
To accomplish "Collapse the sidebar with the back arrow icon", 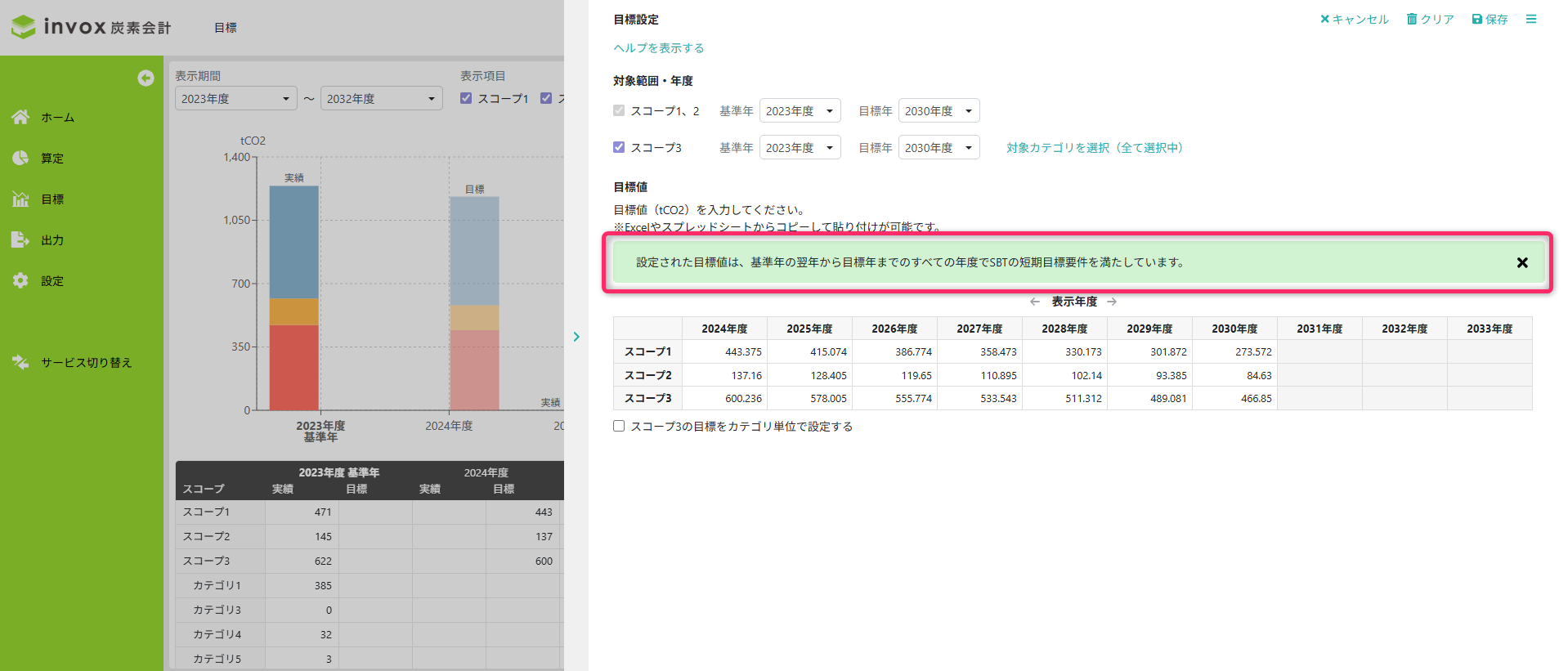I will tap(146, 78).
